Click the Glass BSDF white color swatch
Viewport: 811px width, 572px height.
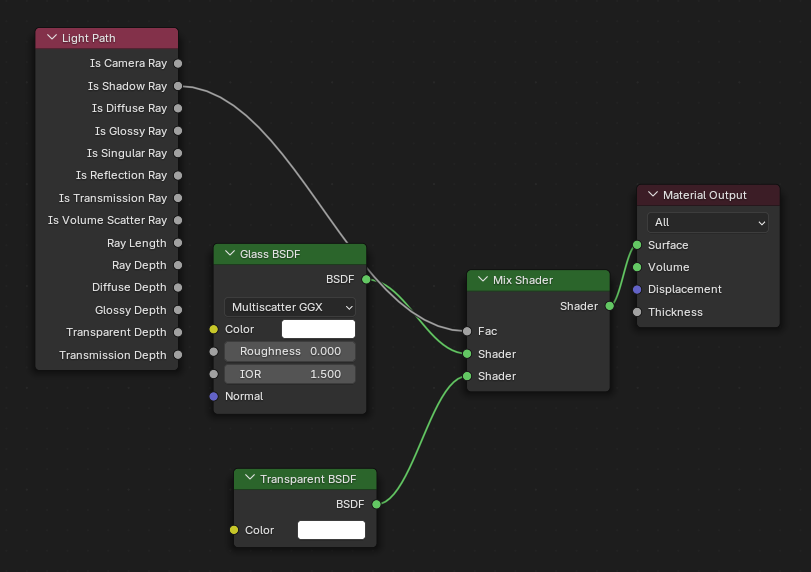point(319,329)
